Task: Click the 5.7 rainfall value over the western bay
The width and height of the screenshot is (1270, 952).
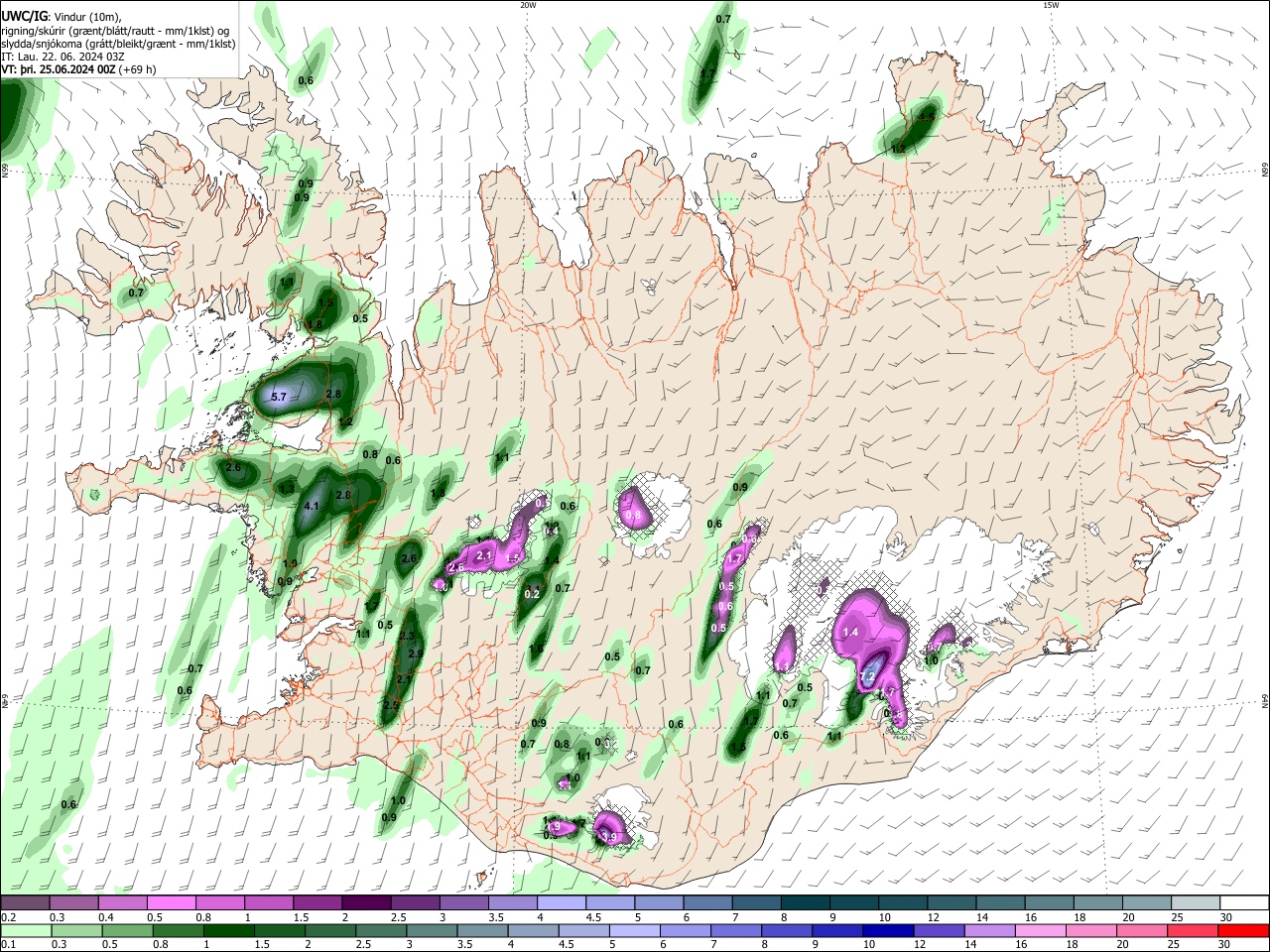Action: click(x=279, y=397)
